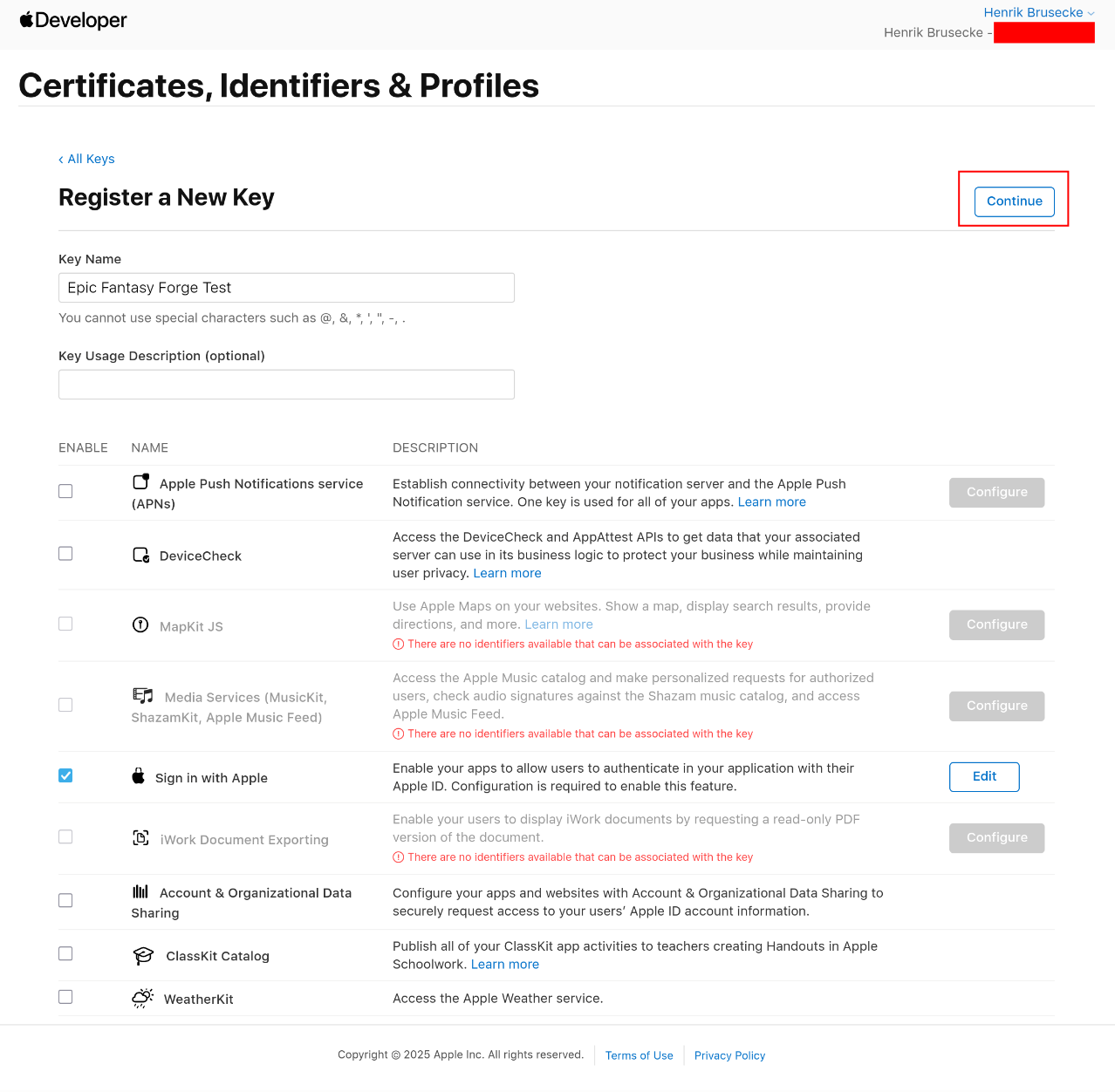Image resolution: width=1115 pixels, height=1092 pixels.
Task: Enable the WeatherKit checkbox
Action: 65,997
